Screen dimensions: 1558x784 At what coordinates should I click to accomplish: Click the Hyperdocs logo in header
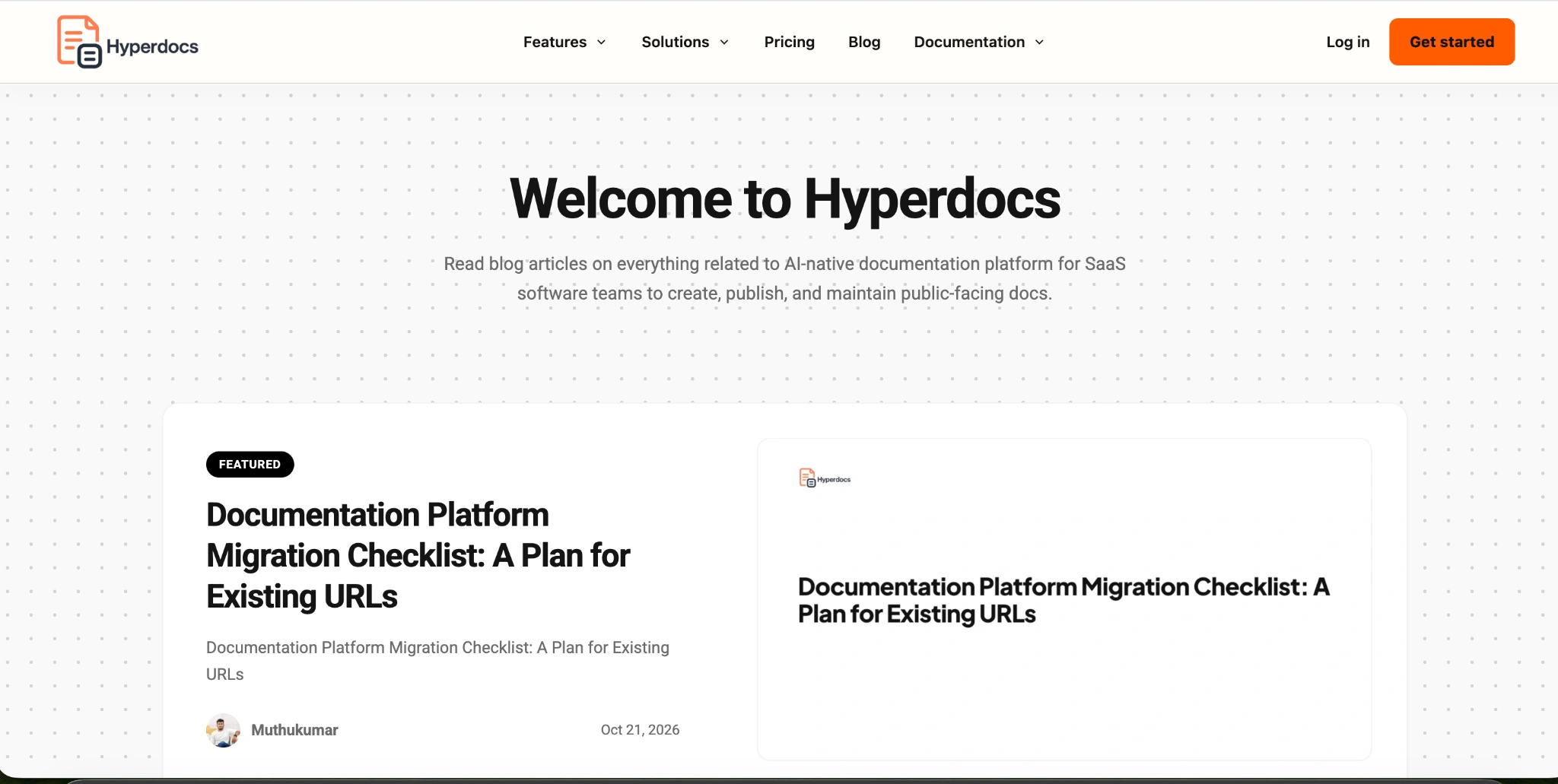[x=128, y=42]
